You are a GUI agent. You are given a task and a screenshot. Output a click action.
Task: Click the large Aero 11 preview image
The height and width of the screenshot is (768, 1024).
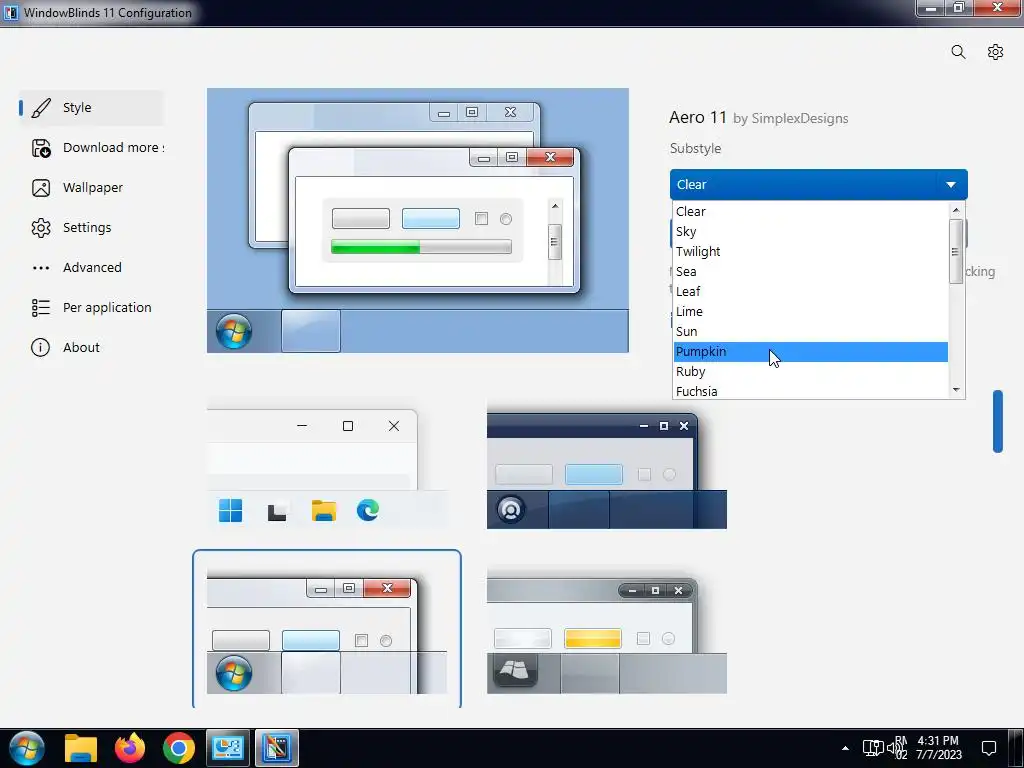pyautogui.click(x=418, y=221)
